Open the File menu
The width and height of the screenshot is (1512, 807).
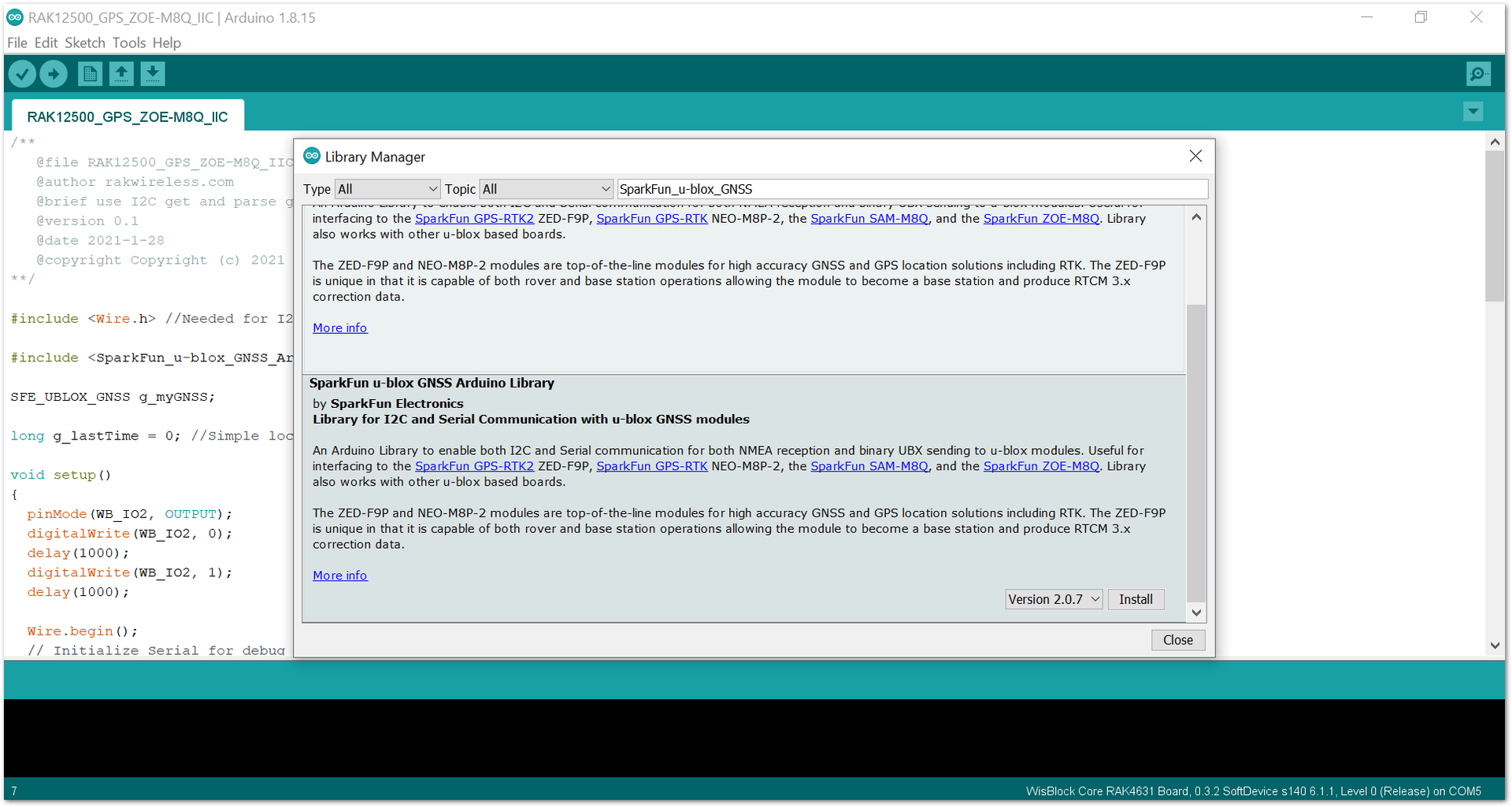coord(17,43)
